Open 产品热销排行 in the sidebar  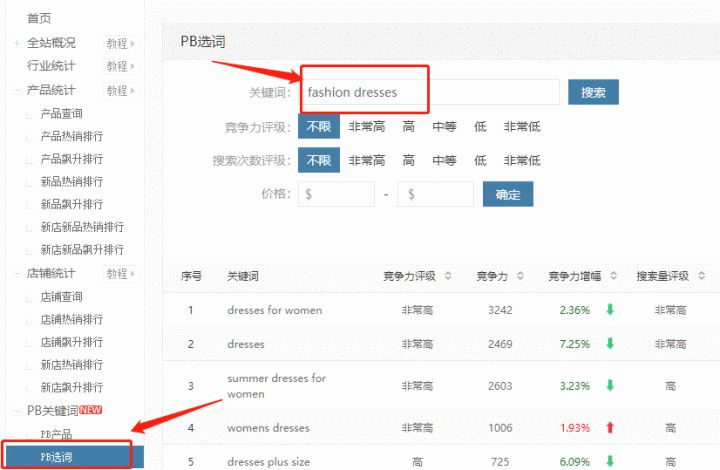click(72, 136)
